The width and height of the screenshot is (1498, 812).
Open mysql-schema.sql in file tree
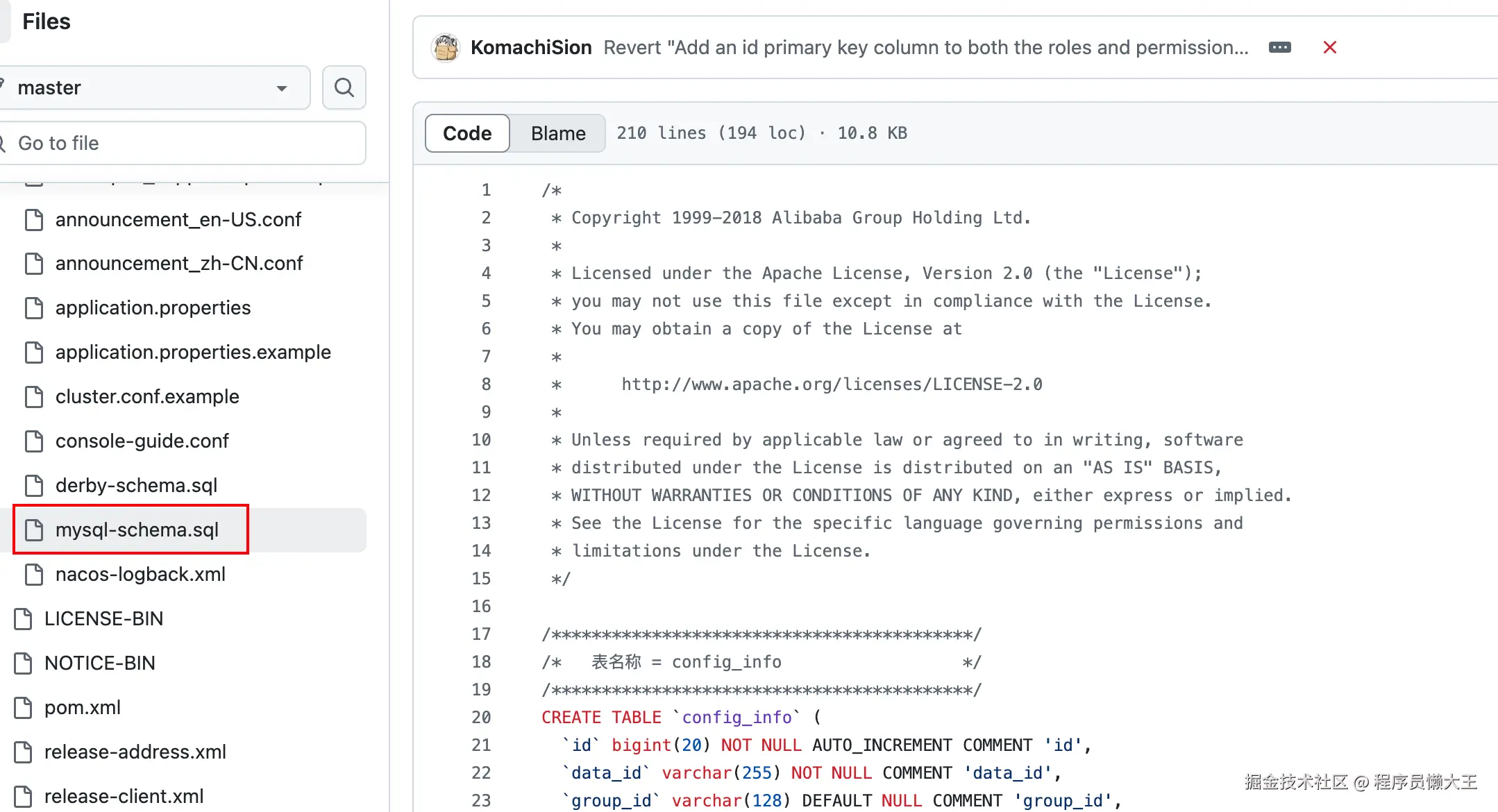(137, 530)
